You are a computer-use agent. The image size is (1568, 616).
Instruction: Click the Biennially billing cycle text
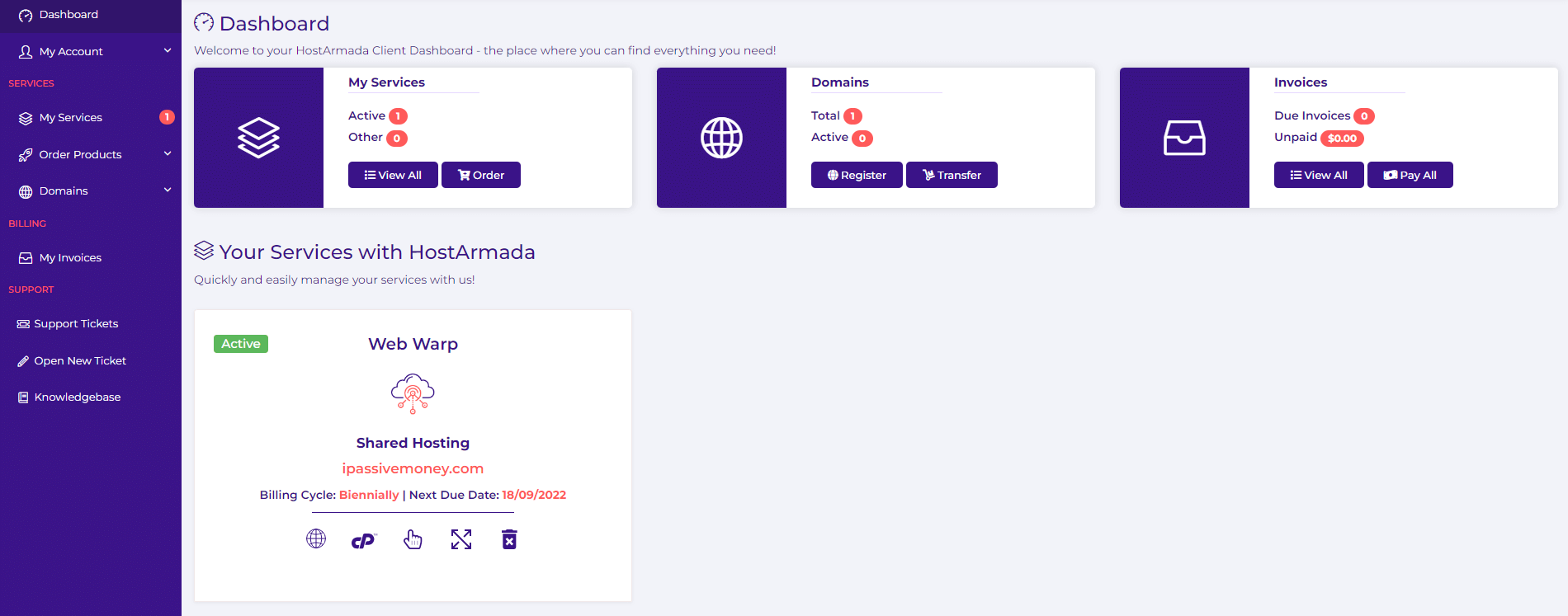(x=369, y=495)
